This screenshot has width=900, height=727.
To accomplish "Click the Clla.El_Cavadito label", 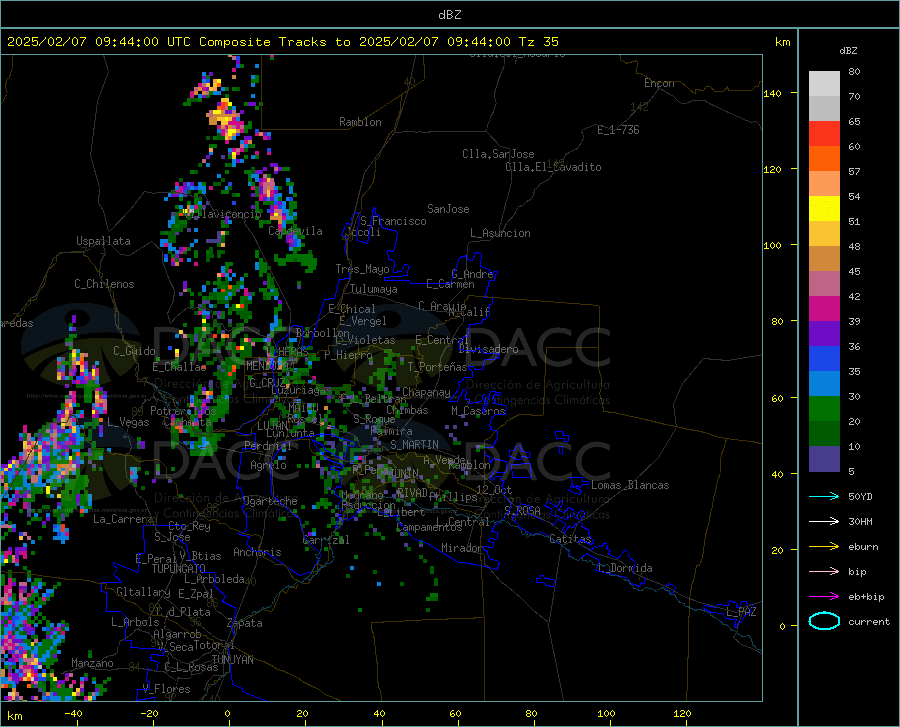I will coord(553,167).
